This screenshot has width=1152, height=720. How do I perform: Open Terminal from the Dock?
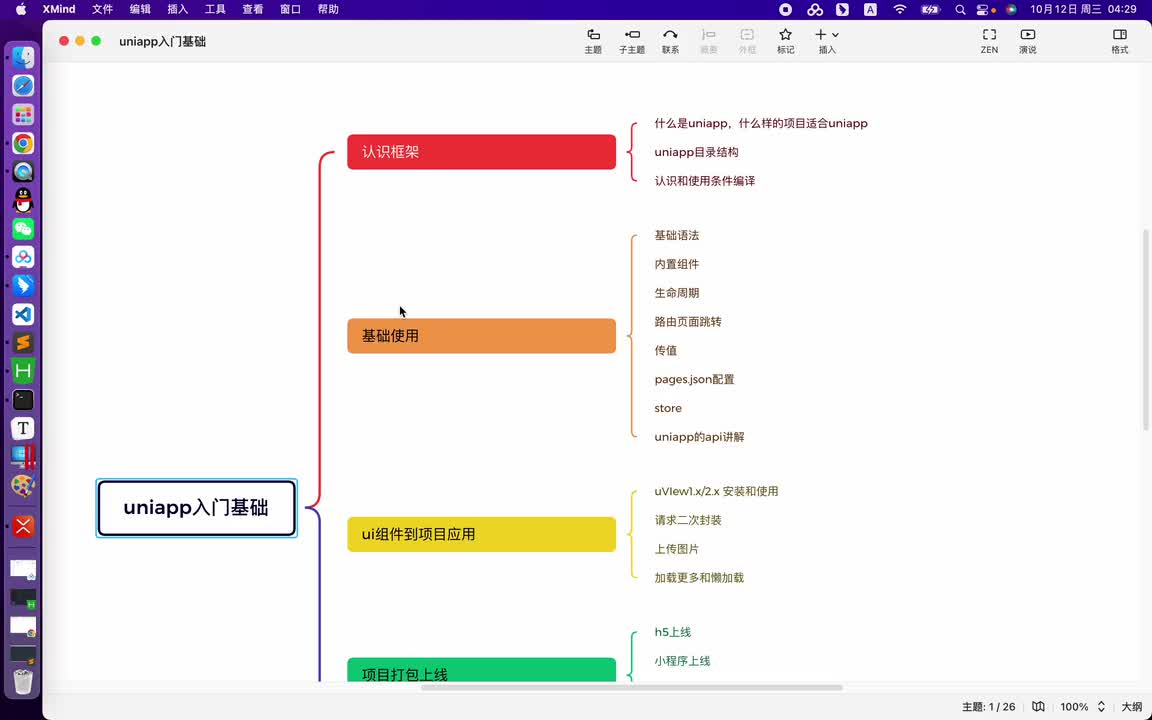click(24, 400)
